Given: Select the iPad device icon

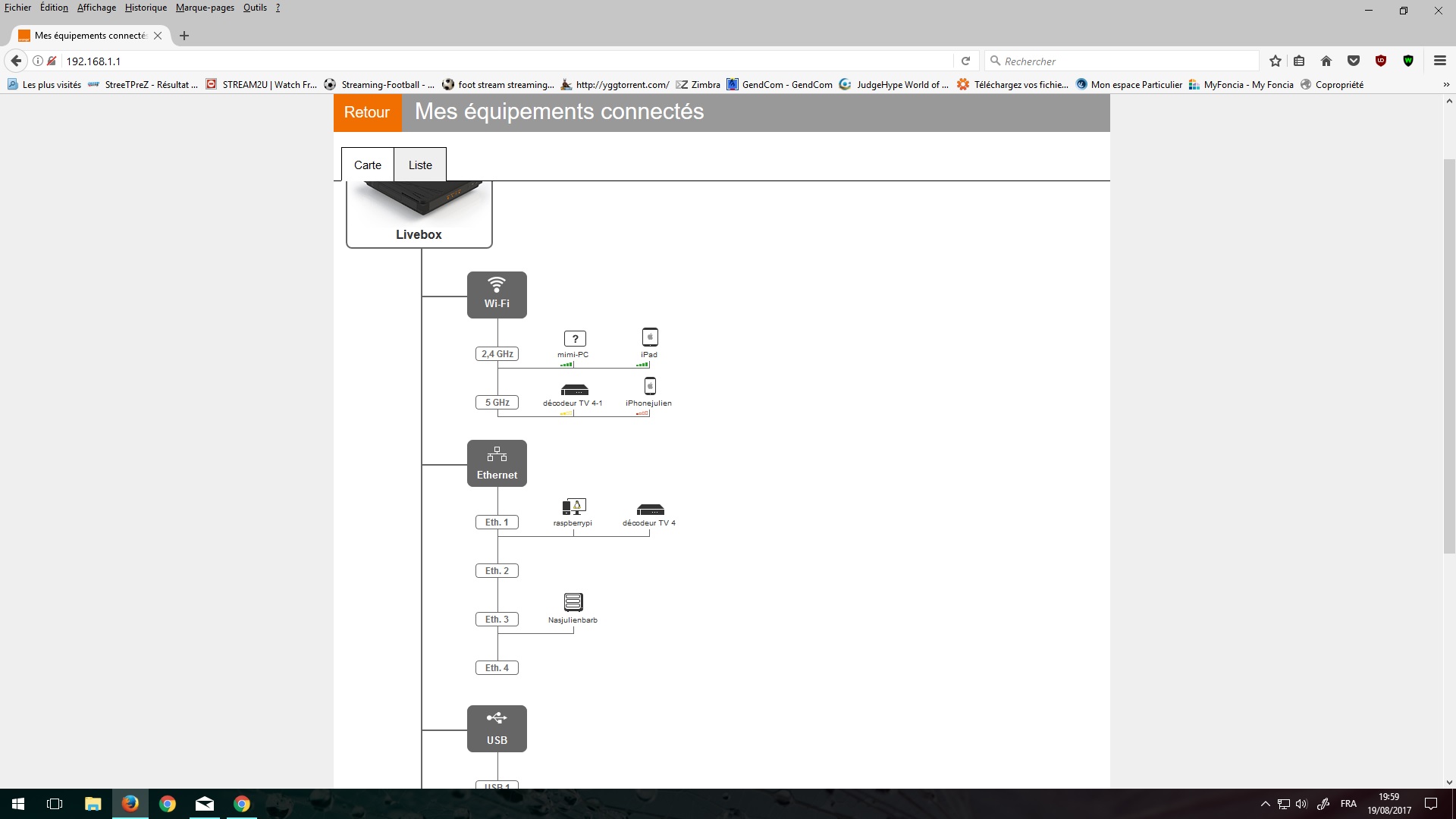Looking at the screenshot, I should point(650,337).
